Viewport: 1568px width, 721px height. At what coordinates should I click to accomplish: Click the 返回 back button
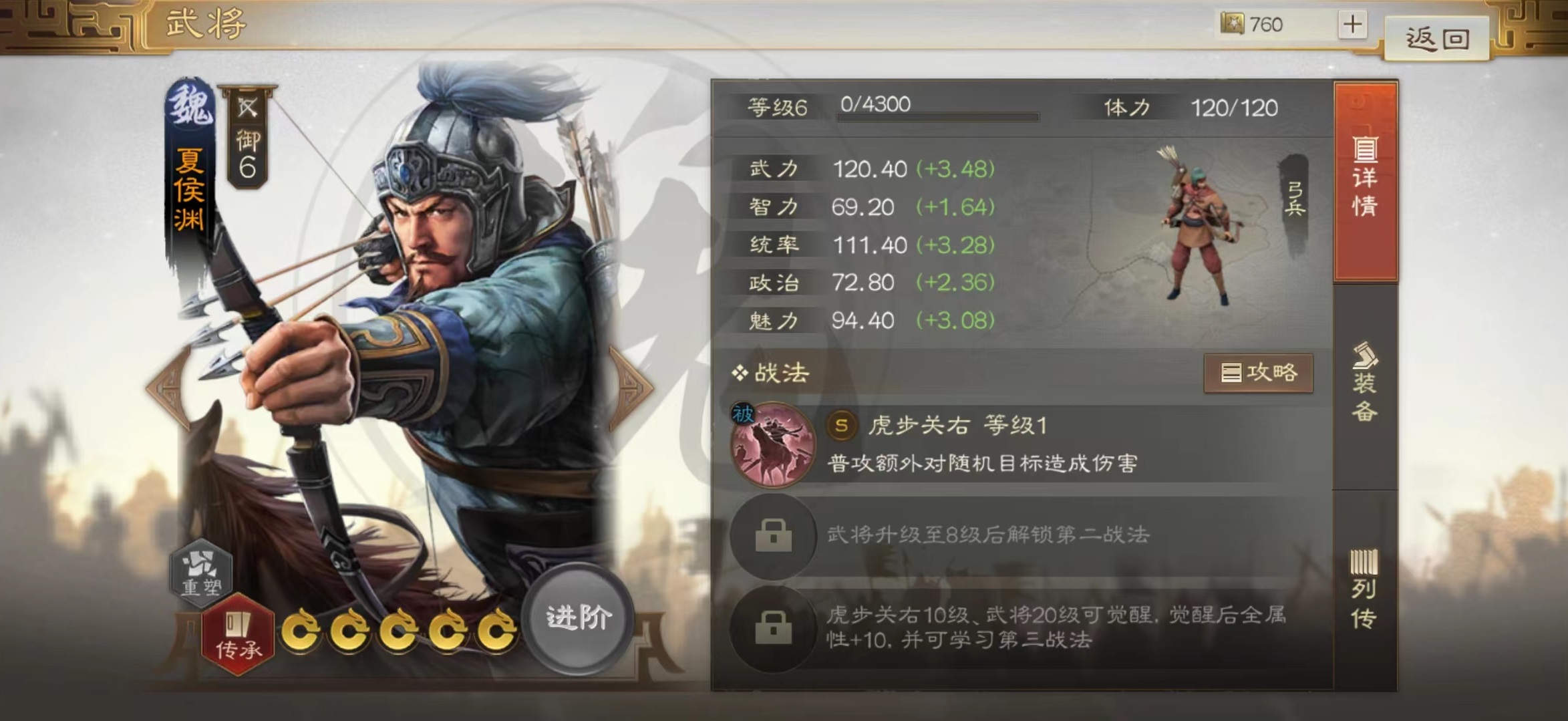click(1437, 38)
